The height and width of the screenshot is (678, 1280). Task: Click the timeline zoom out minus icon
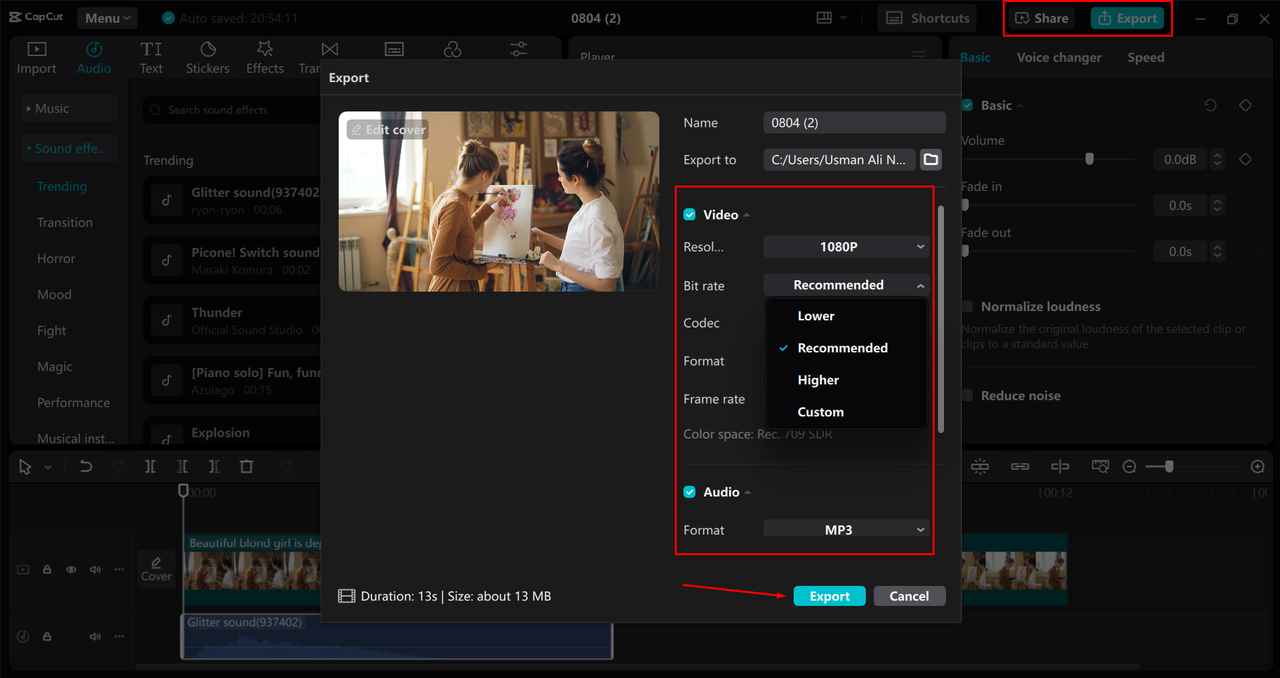point(1129,467)
